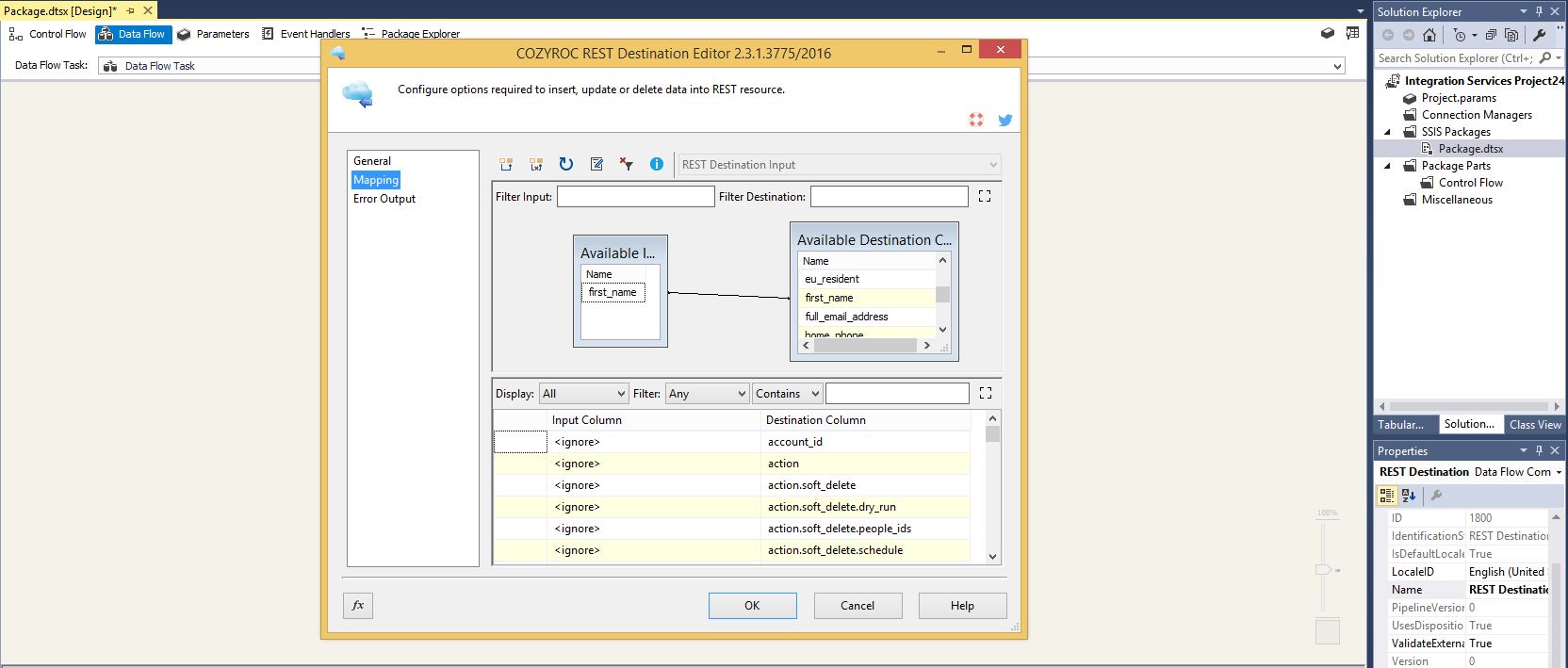Expand the lower mapping grid fullscreen icon
Screen dimensions: 1568x668
click(x=986, y=393)
